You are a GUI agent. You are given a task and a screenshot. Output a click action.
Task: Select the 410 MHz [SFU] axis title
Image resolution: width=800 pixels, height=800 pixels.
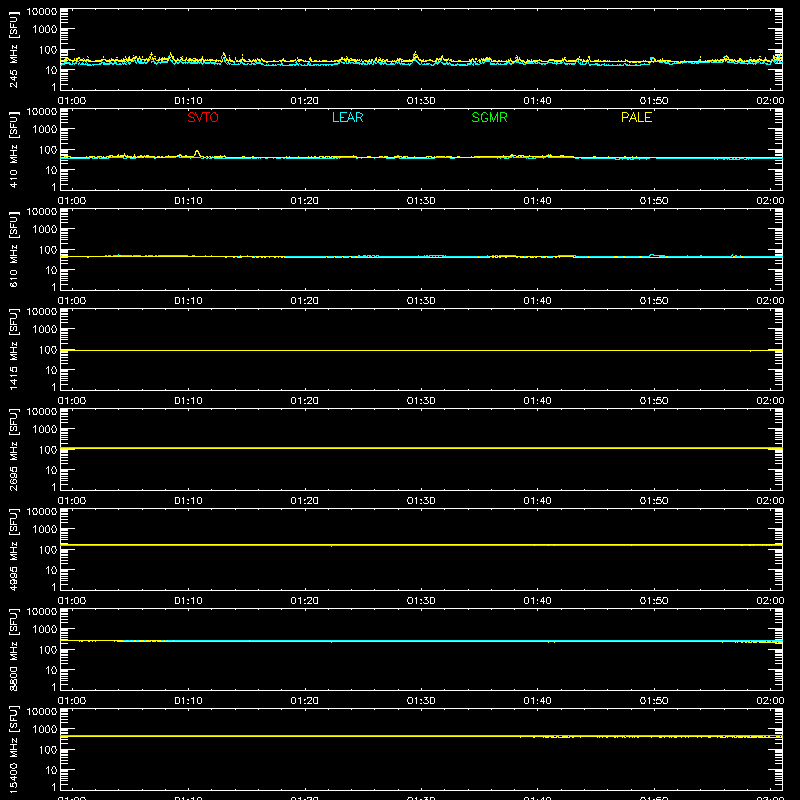(14, 149)
